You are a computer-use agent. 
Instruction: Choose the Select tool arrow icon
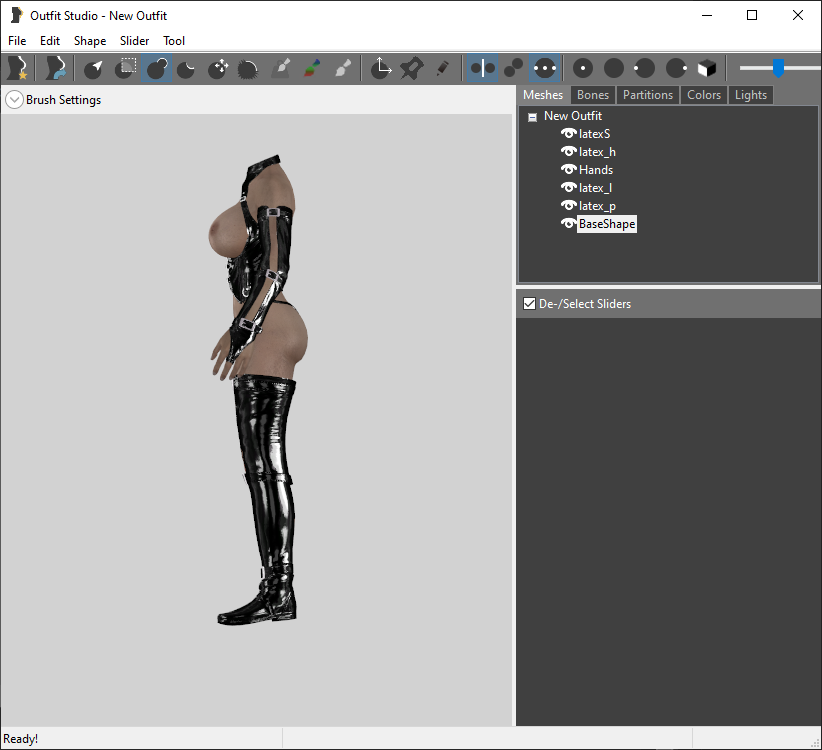[x=94, y=68]
